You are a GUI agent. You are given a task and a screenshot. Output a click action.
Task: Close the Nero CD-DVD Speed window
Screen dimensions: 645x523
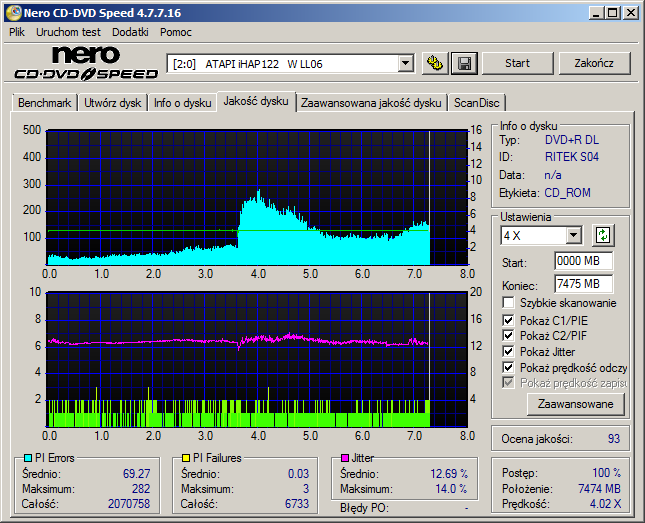pyautogui.click(x=631, y=13)
